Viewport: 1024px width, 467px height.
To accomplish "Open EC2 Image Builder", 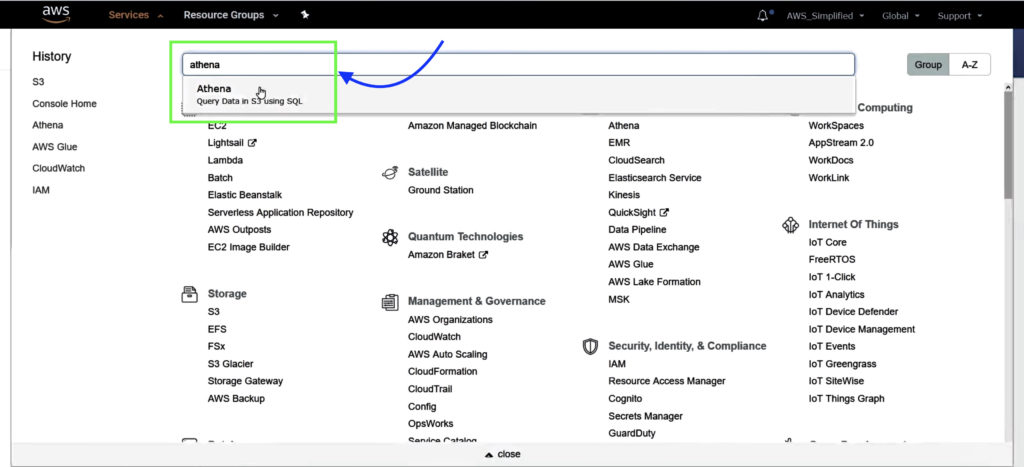I will (x=249, y=247).
